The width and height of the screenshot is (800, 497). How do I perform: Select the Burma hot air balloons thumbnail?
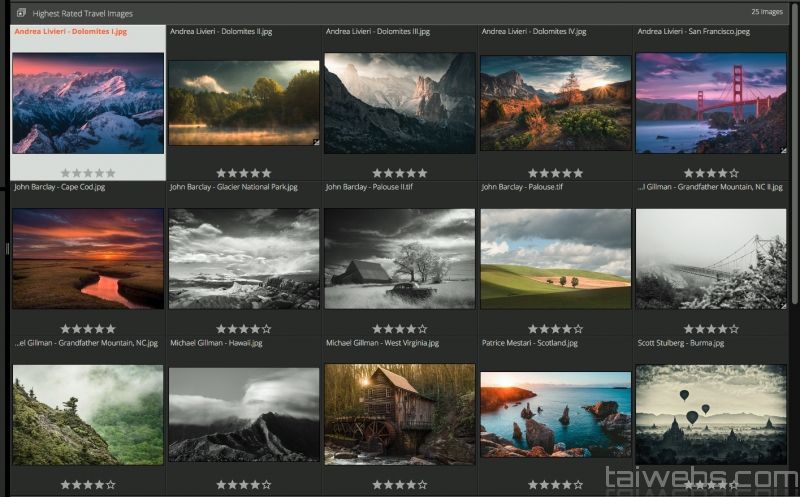click(710, 413)
